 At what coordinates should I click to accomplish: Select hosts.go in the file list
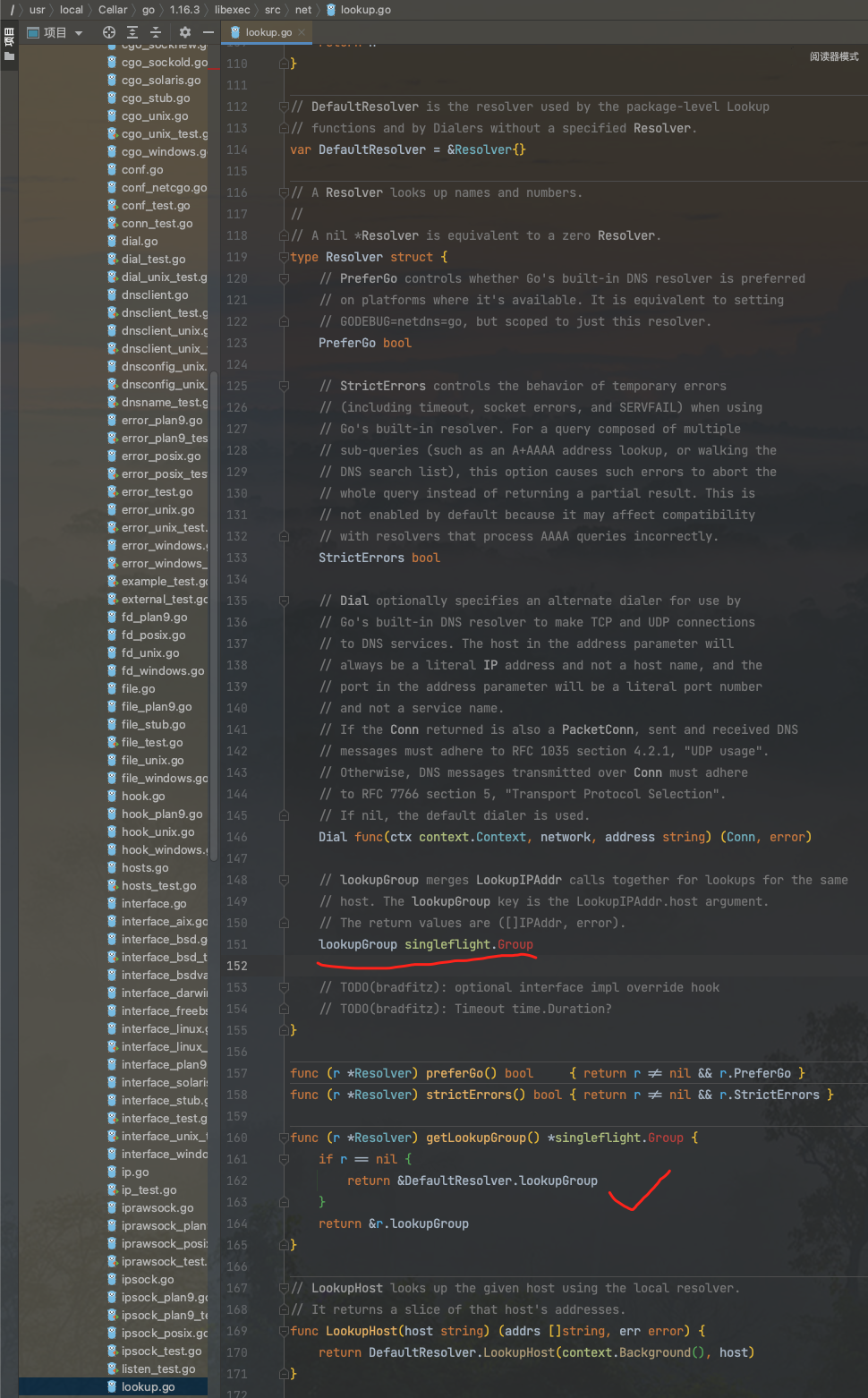(145, 867)
